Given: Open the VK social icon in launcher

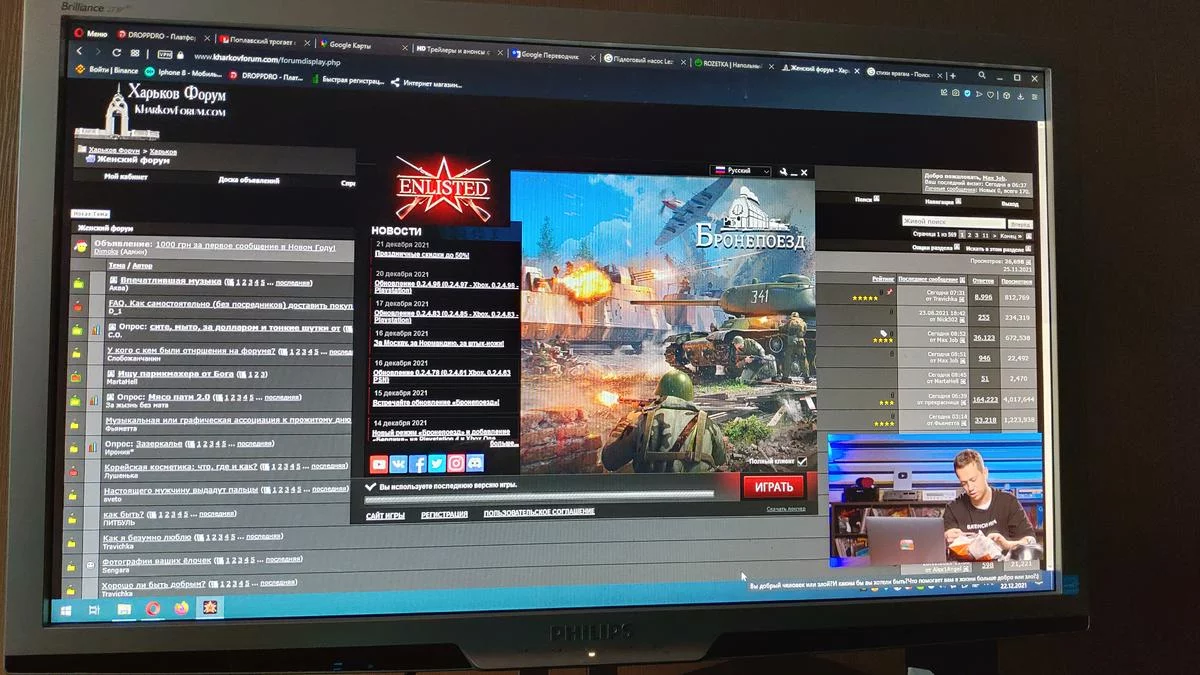Looking at the screenshot, I should (398, 464).
